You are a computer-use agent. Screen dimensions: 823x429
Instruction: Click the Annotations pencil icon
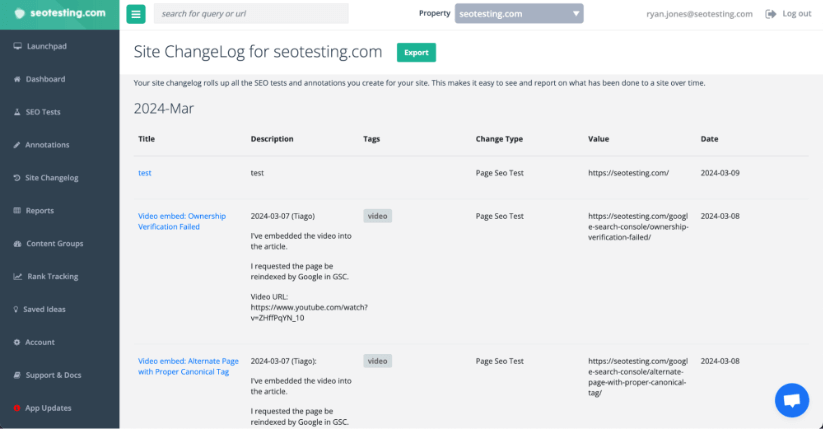pyautogui.click(x=17, y=145)
